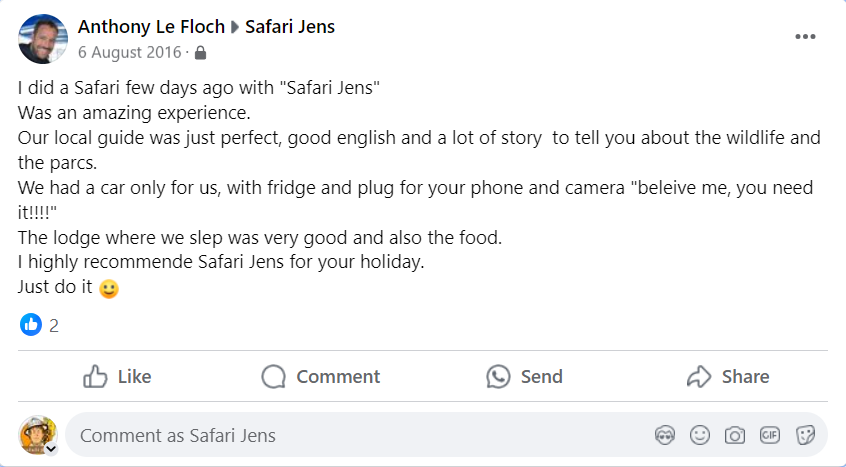Open the sticker picker icon

[x=805, y=435]
